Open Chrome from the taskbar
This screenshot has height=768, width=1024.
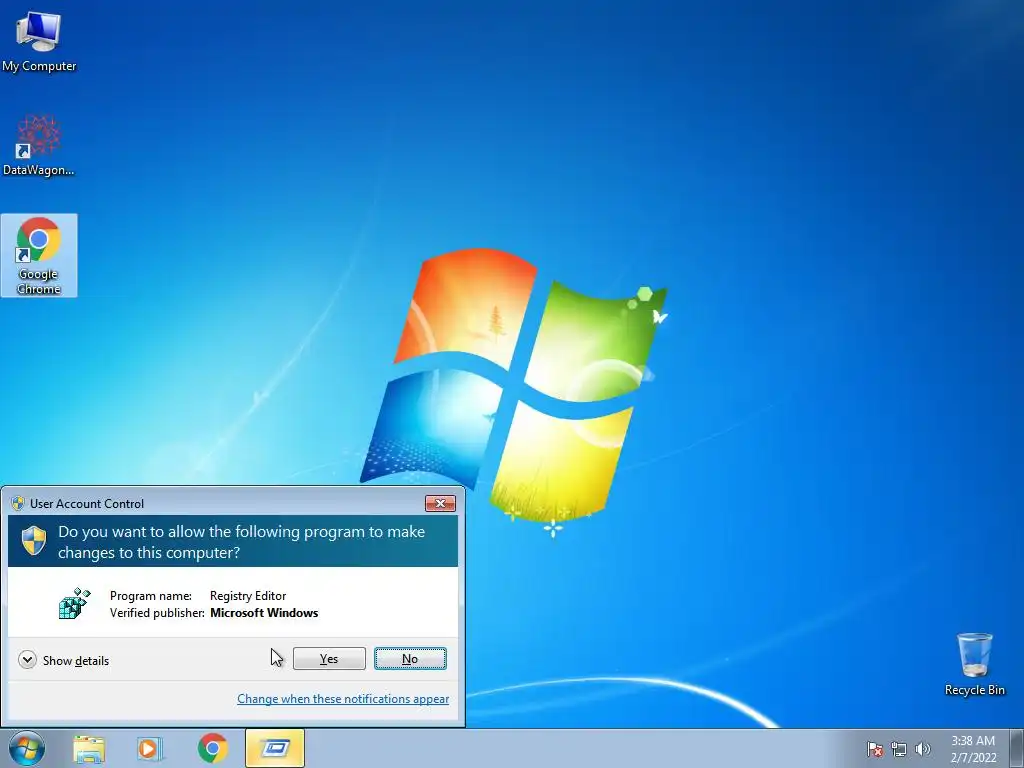212,748
